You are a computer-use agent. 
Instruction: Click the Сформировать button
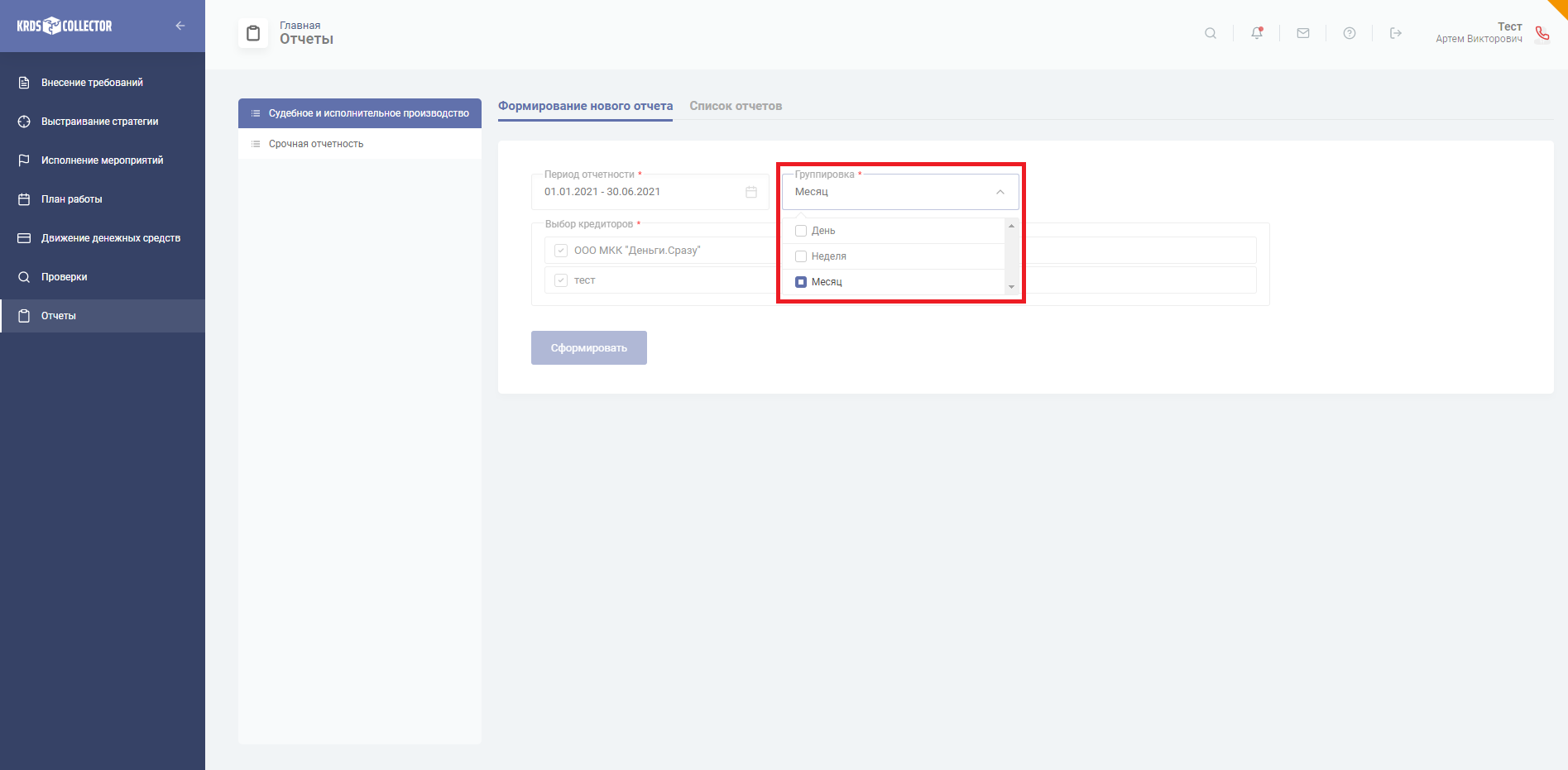(589, 348)
